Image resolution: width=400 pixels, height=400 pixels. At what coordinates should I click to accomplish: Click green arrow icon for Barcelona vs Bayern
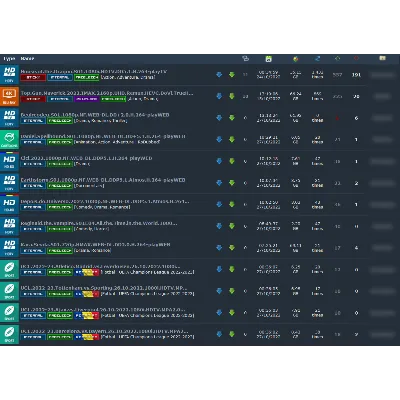click(232, 334)
